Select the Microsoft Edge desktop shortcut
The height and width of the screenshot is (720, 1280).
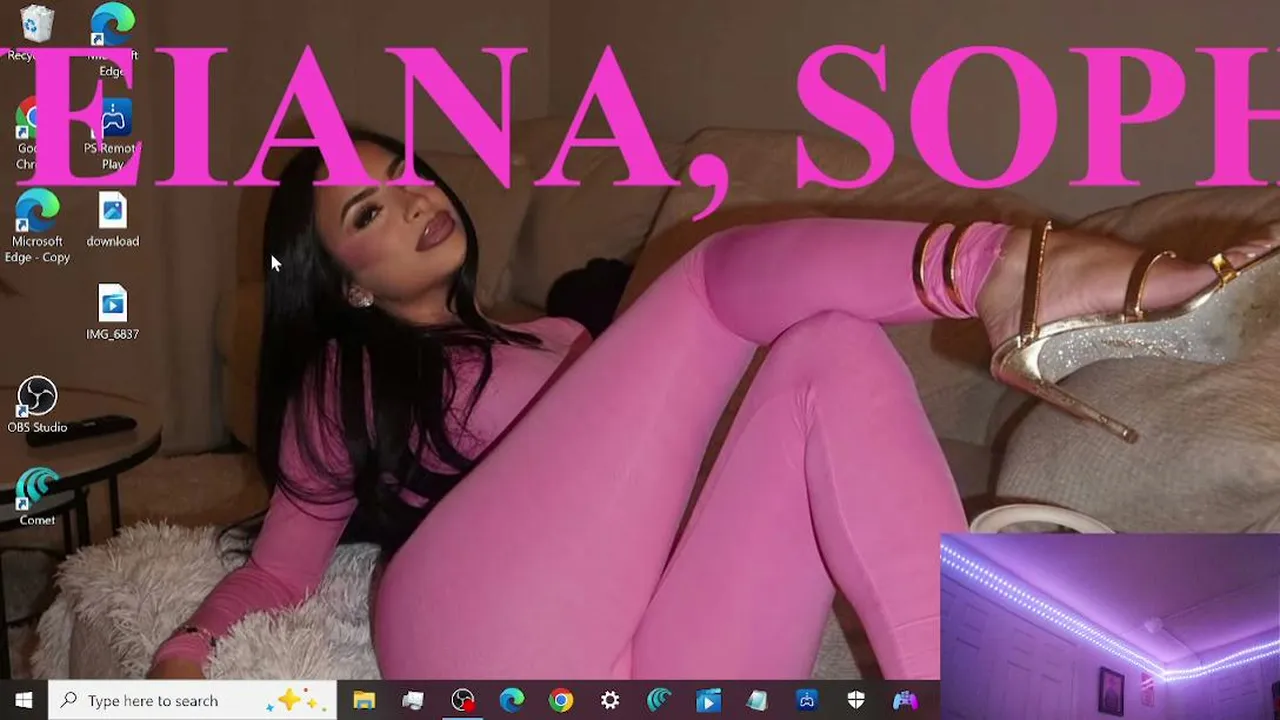(112, 40)
